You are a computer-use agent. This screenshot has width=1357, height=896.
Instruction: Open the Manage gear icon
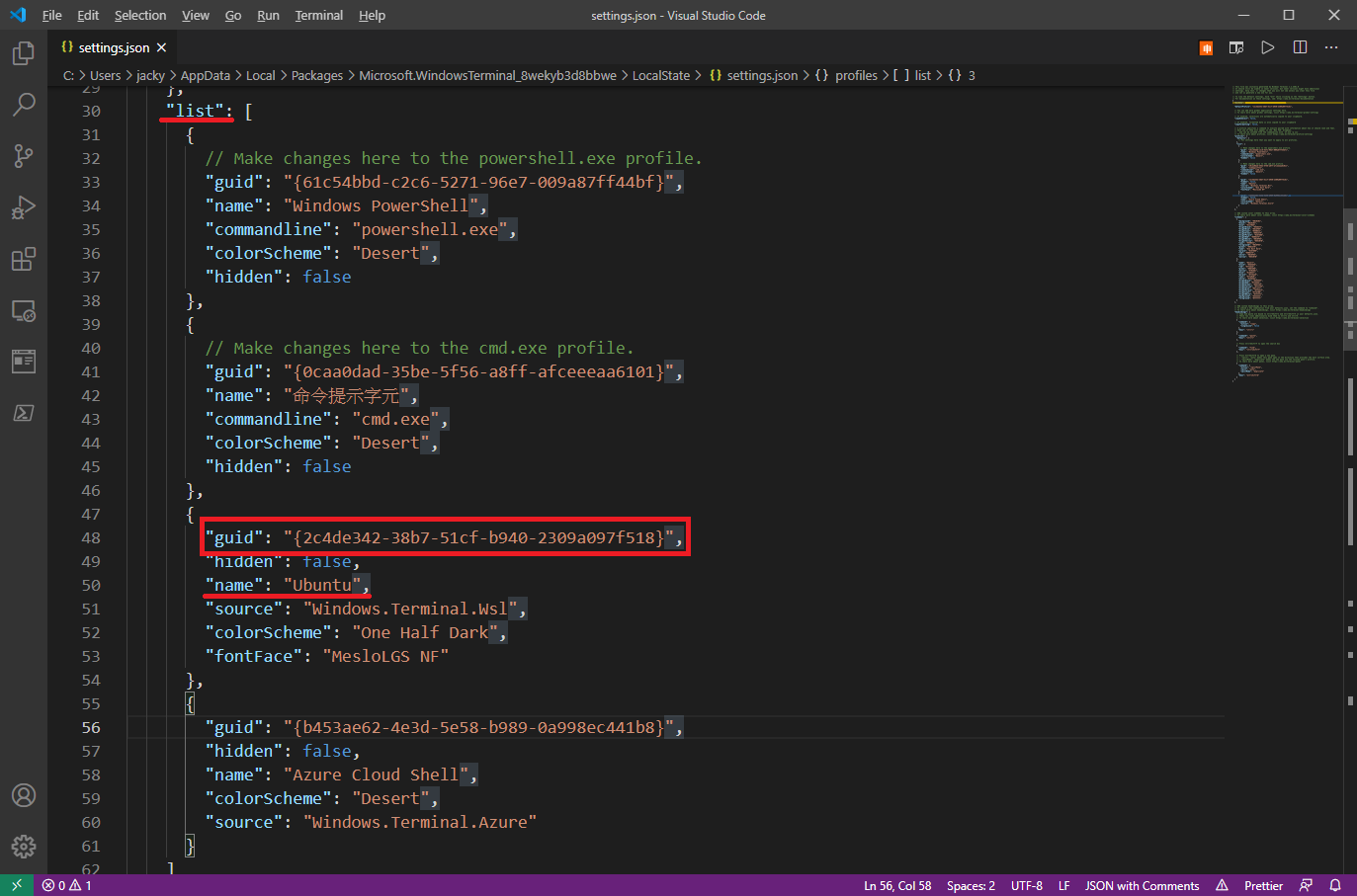pyautogui.click(x=24, y=847)
